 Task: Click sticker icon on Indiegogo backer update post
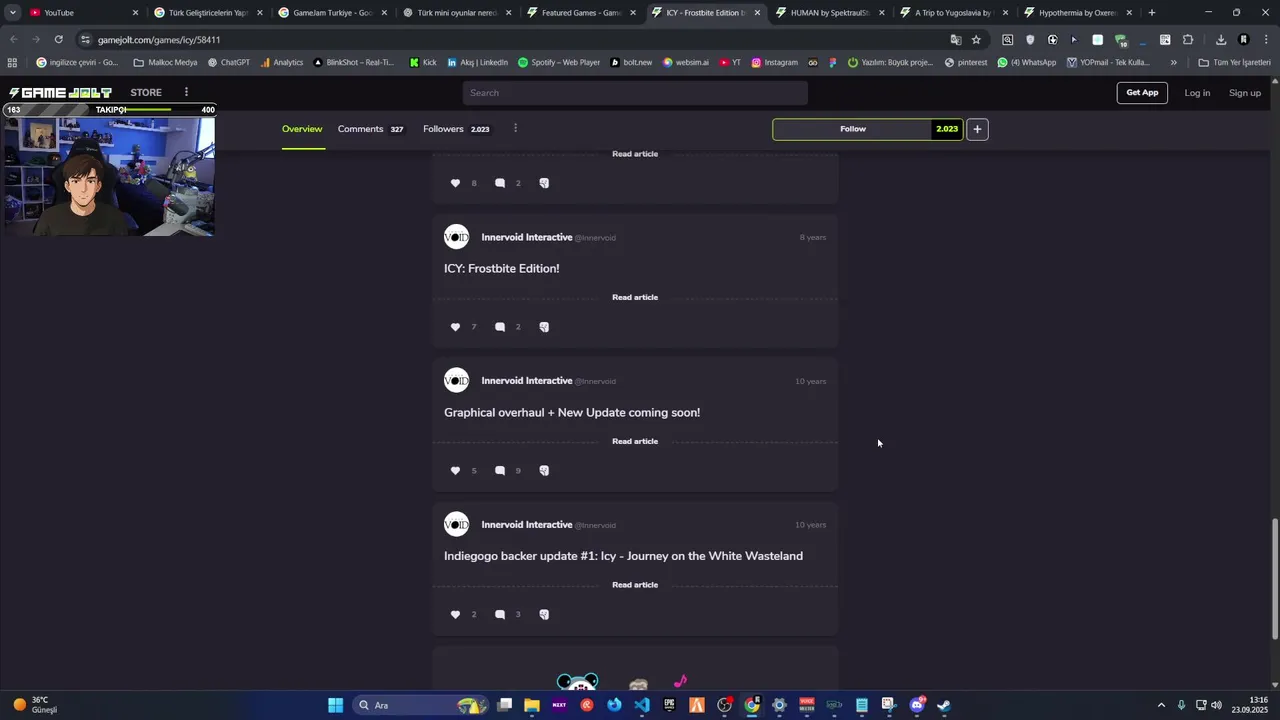tap(544, 615)
